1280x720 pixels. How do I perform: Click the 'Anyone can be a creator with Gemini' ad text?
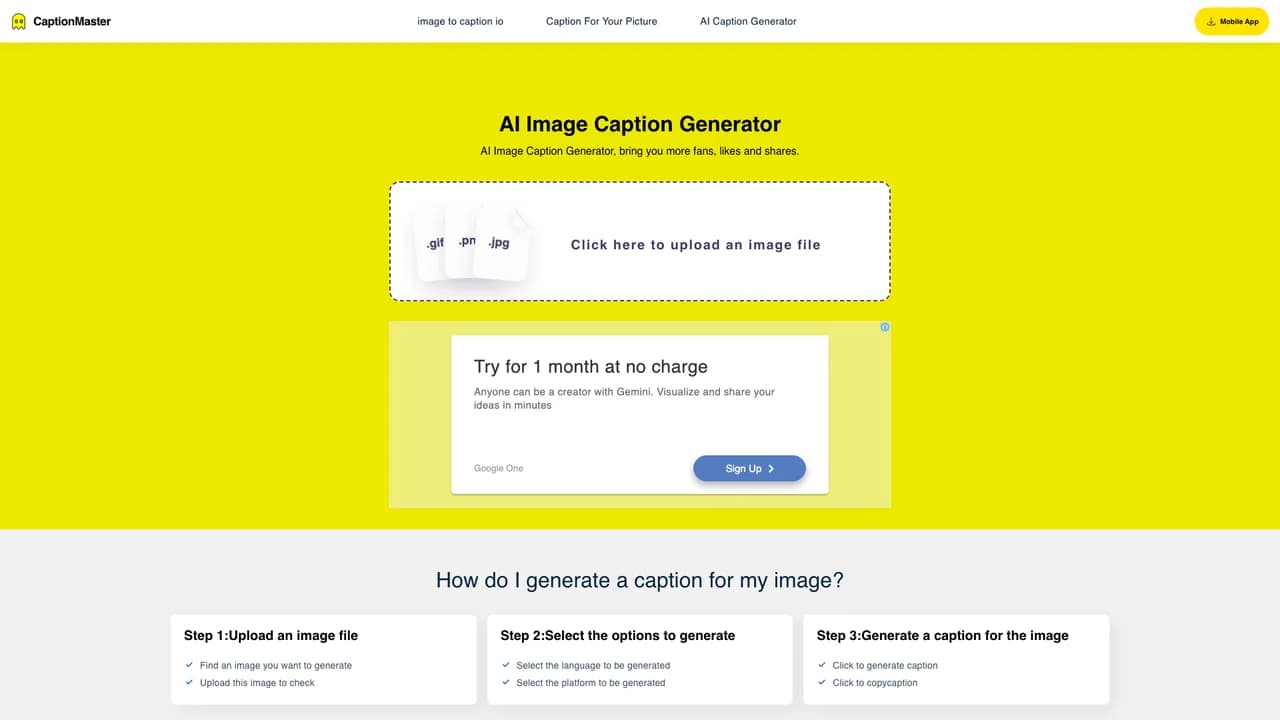tap(624, 398)
